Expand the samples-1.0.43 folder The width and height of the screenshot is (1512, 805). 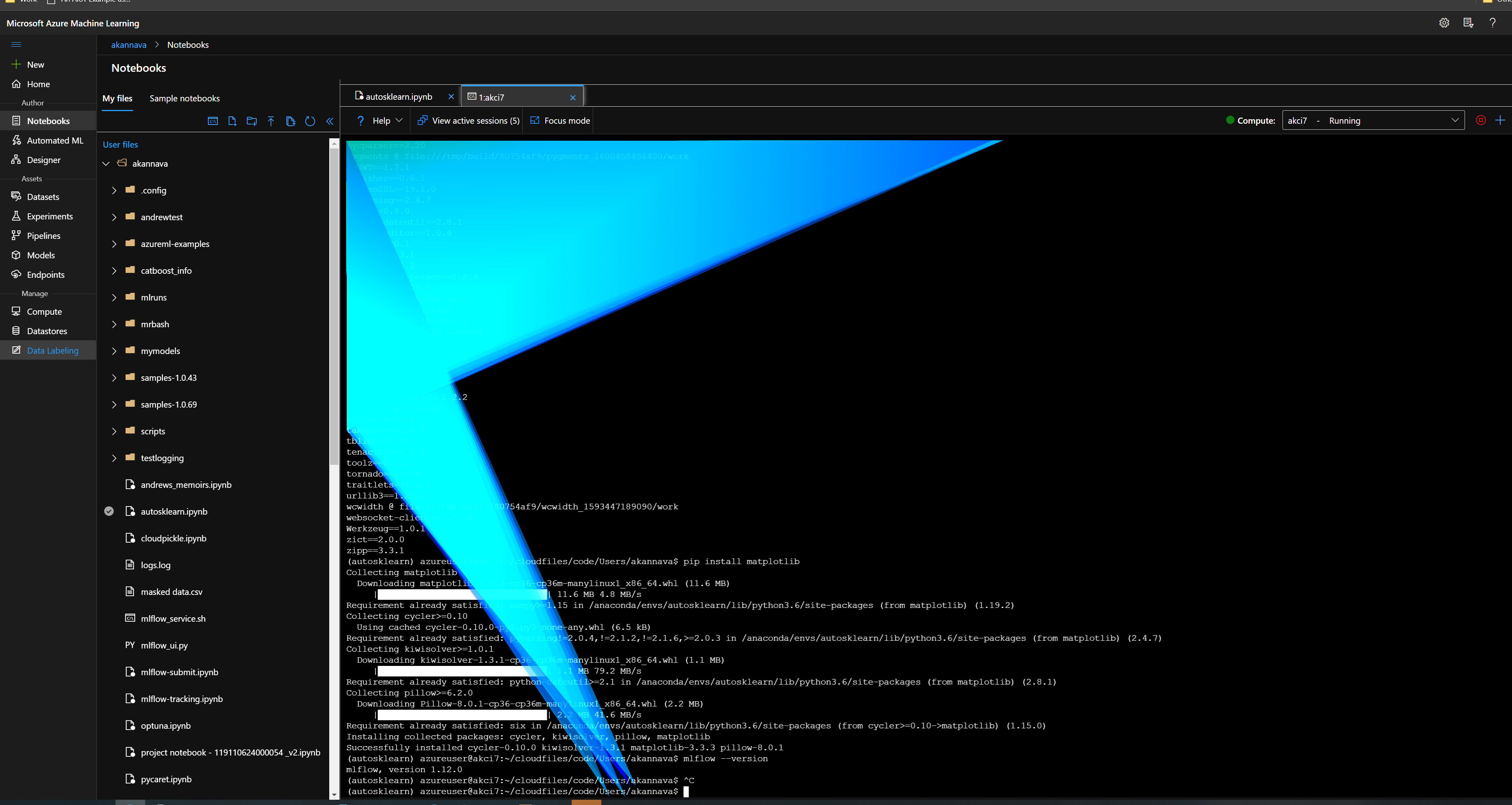(114, 378)
